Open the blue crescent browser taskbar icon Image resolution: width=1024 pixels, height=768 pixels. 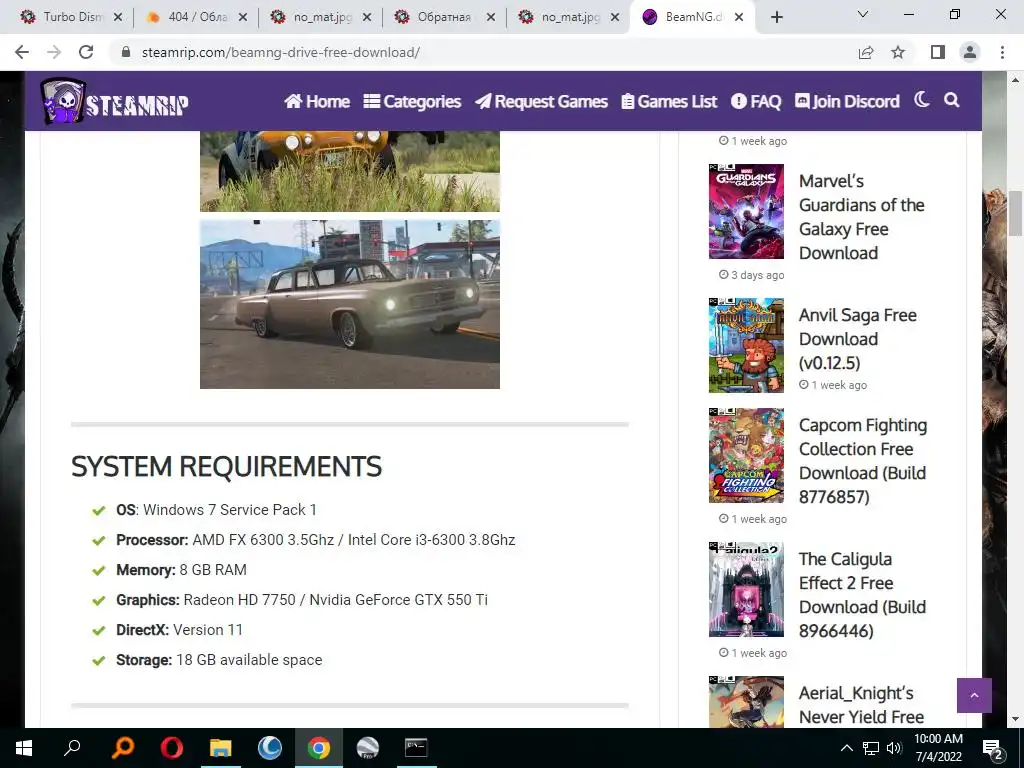(269, 748)
